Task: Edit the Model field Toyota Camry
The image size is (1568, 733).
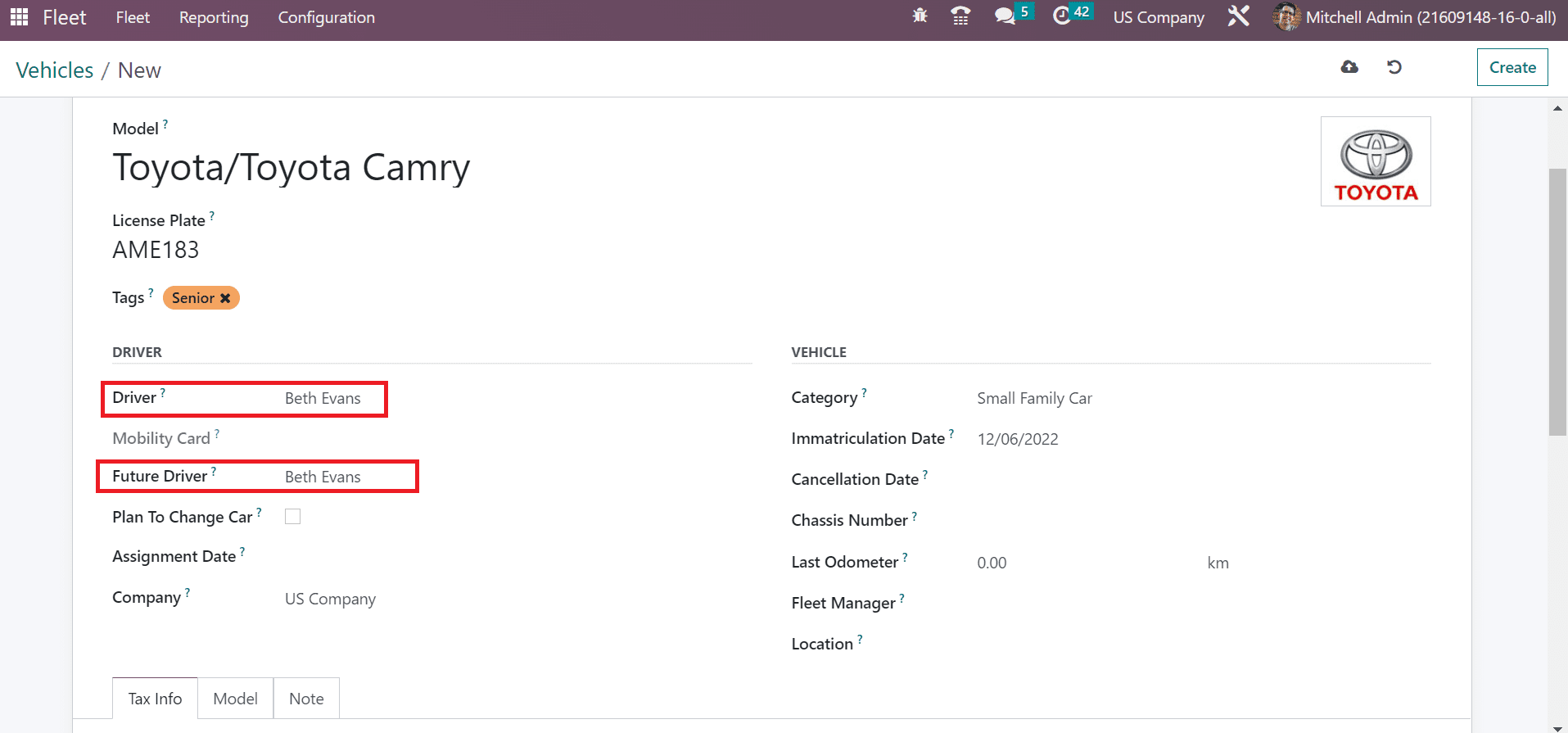Action: (291, 167)
